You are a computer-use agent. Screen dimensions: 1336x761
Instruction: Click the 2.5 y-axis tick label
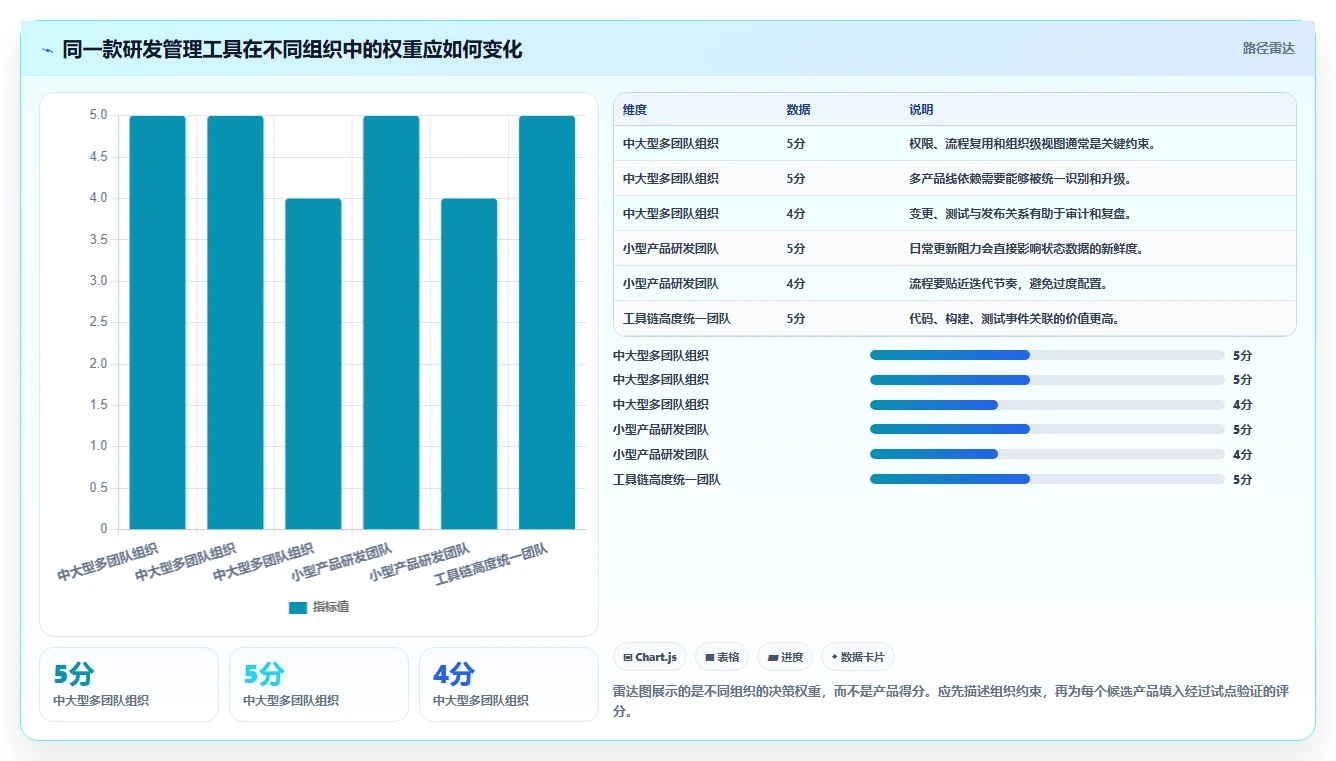click(x=98, y=322)
